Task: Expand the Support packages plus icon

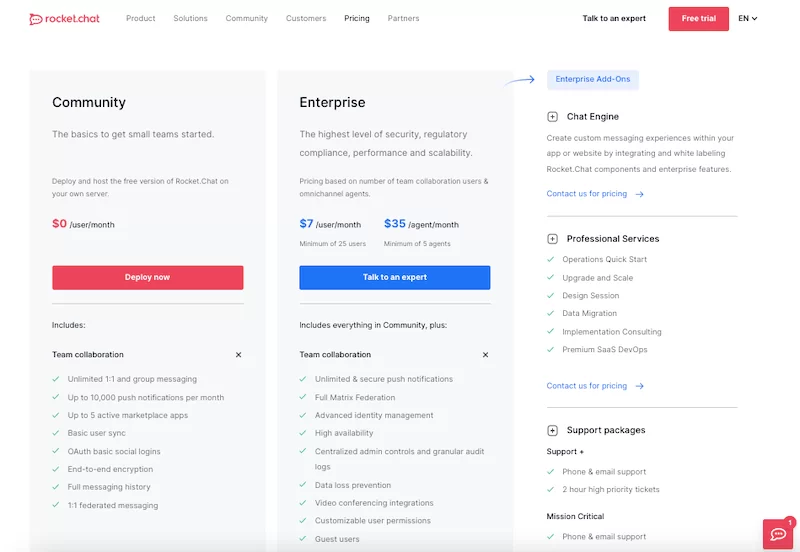Action: [x=552, y=431]
